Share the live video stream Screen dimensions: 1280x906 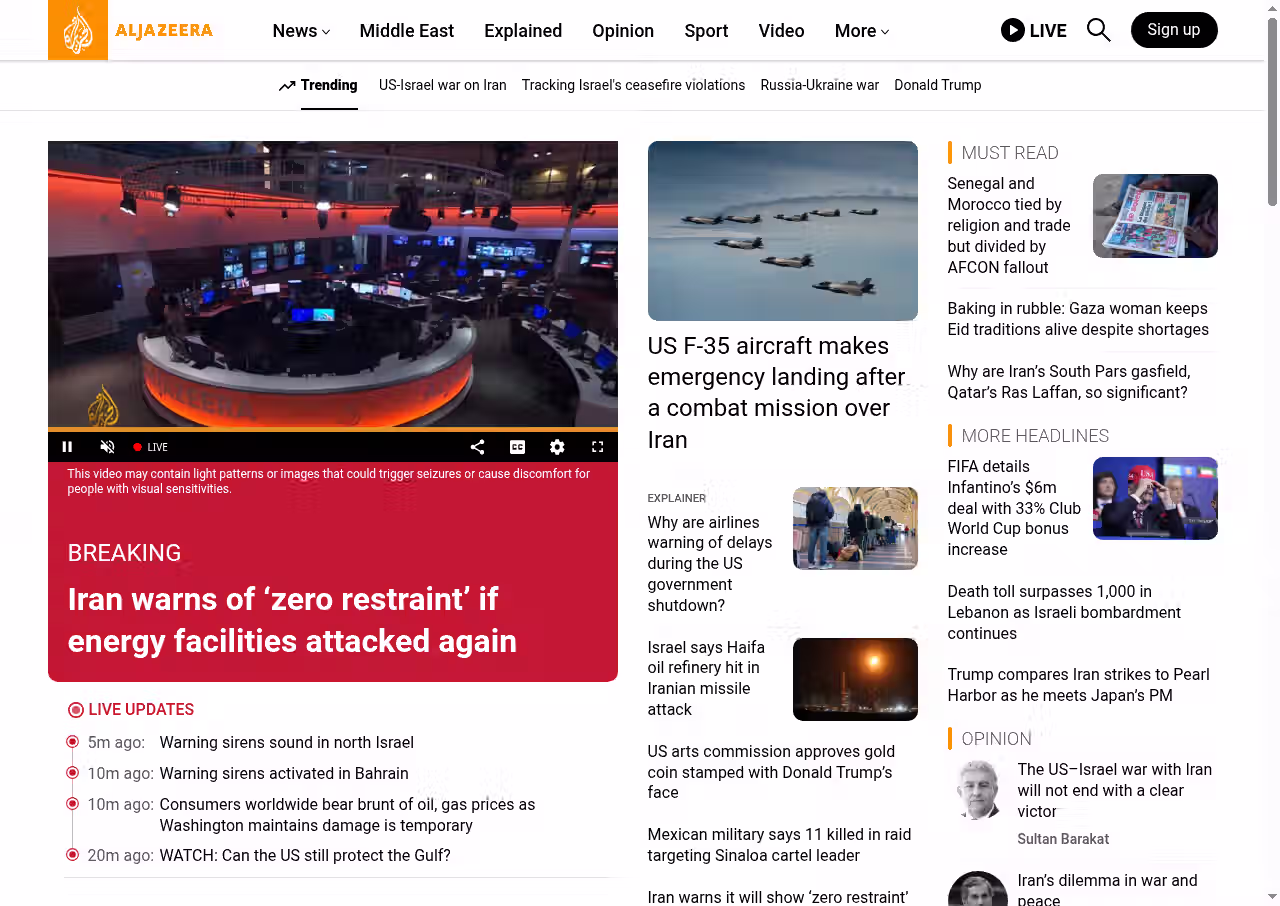click(x=477, y=447)
